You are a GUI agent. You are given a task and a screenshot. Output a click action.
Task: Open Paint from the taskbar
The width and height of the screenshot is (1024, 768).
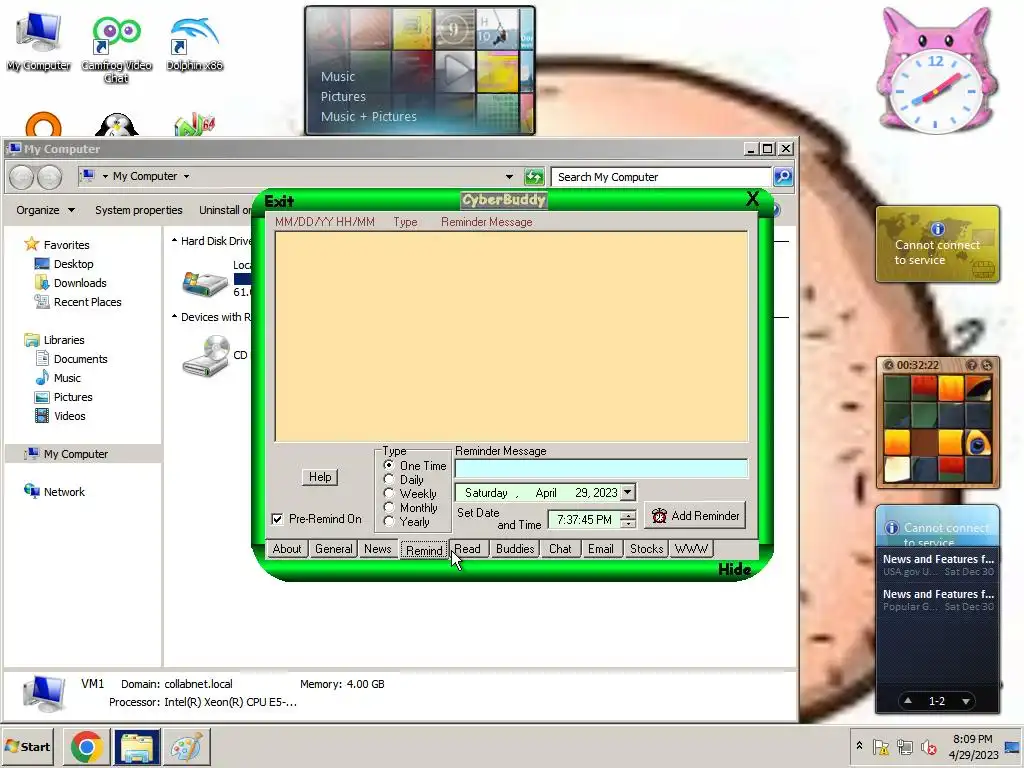tap(187, 747)
